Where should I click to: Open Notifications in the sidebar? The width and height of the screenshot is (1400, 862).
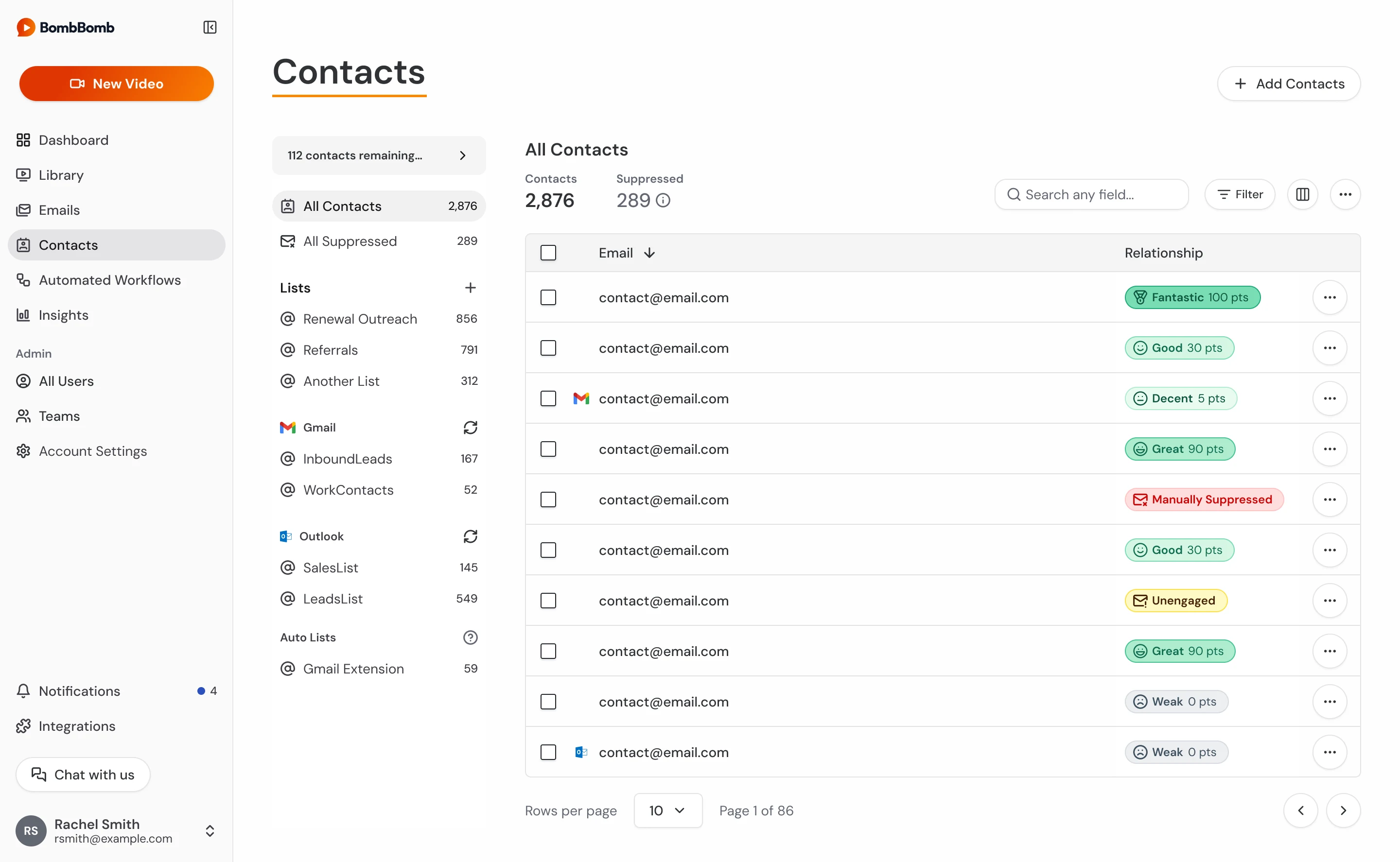[x=116, y=691]
